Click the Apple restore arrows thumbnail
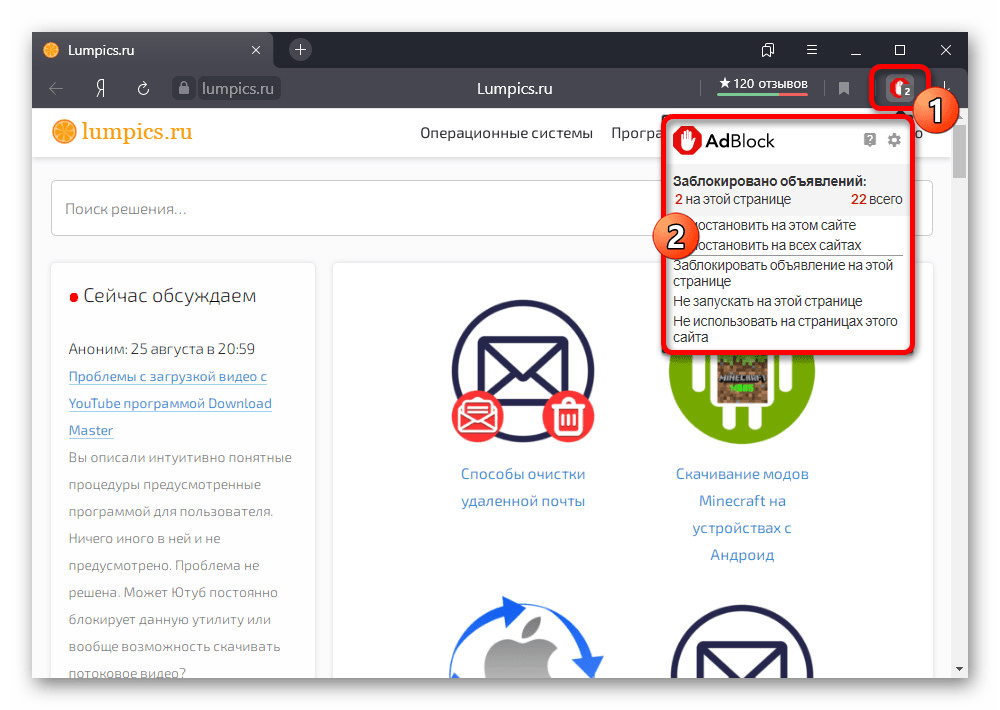The height and width of the screenshot is (710, 1000). [526, 638]
